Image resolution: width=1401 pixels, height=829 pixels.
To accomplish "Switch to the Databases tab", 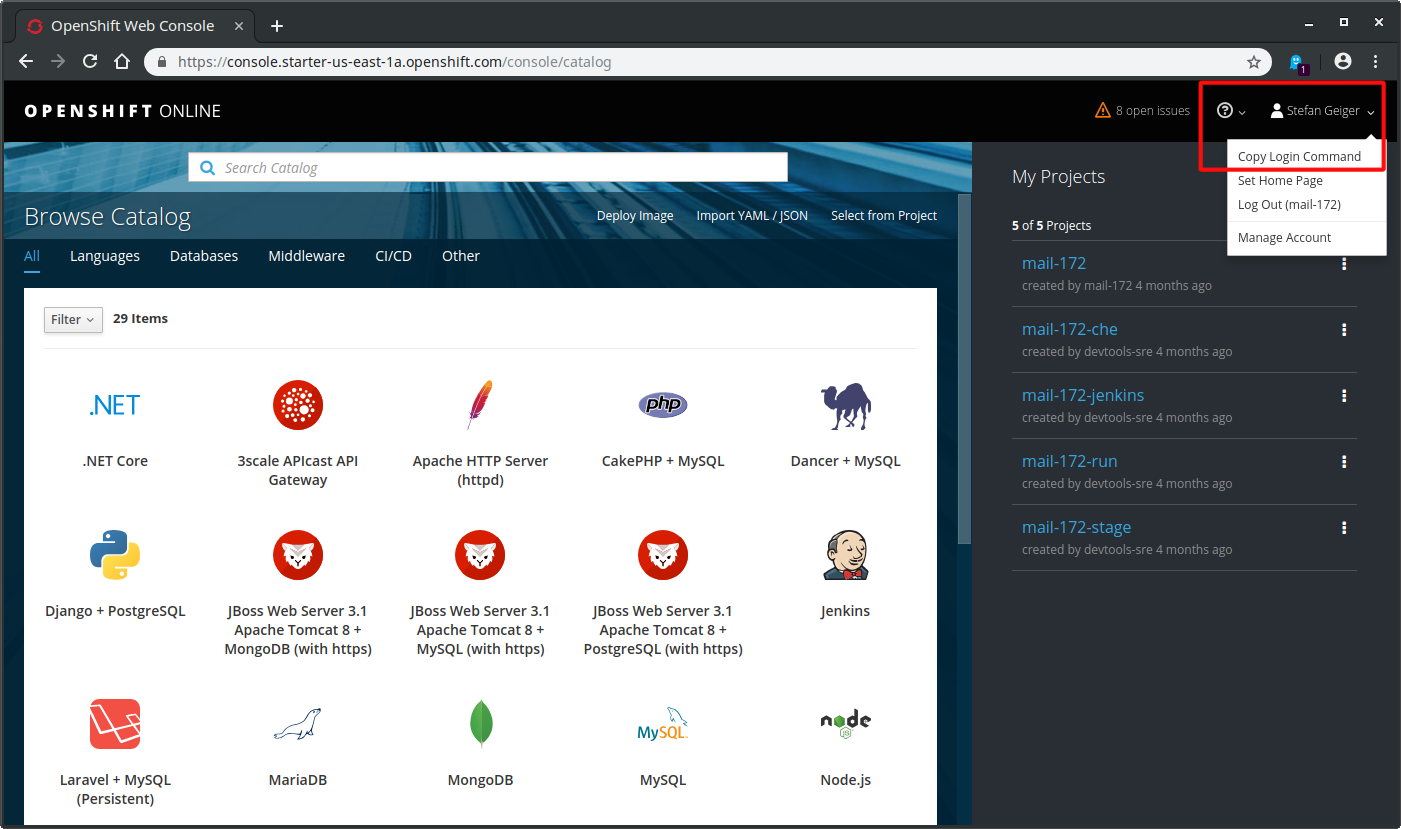I will [204, 256].
